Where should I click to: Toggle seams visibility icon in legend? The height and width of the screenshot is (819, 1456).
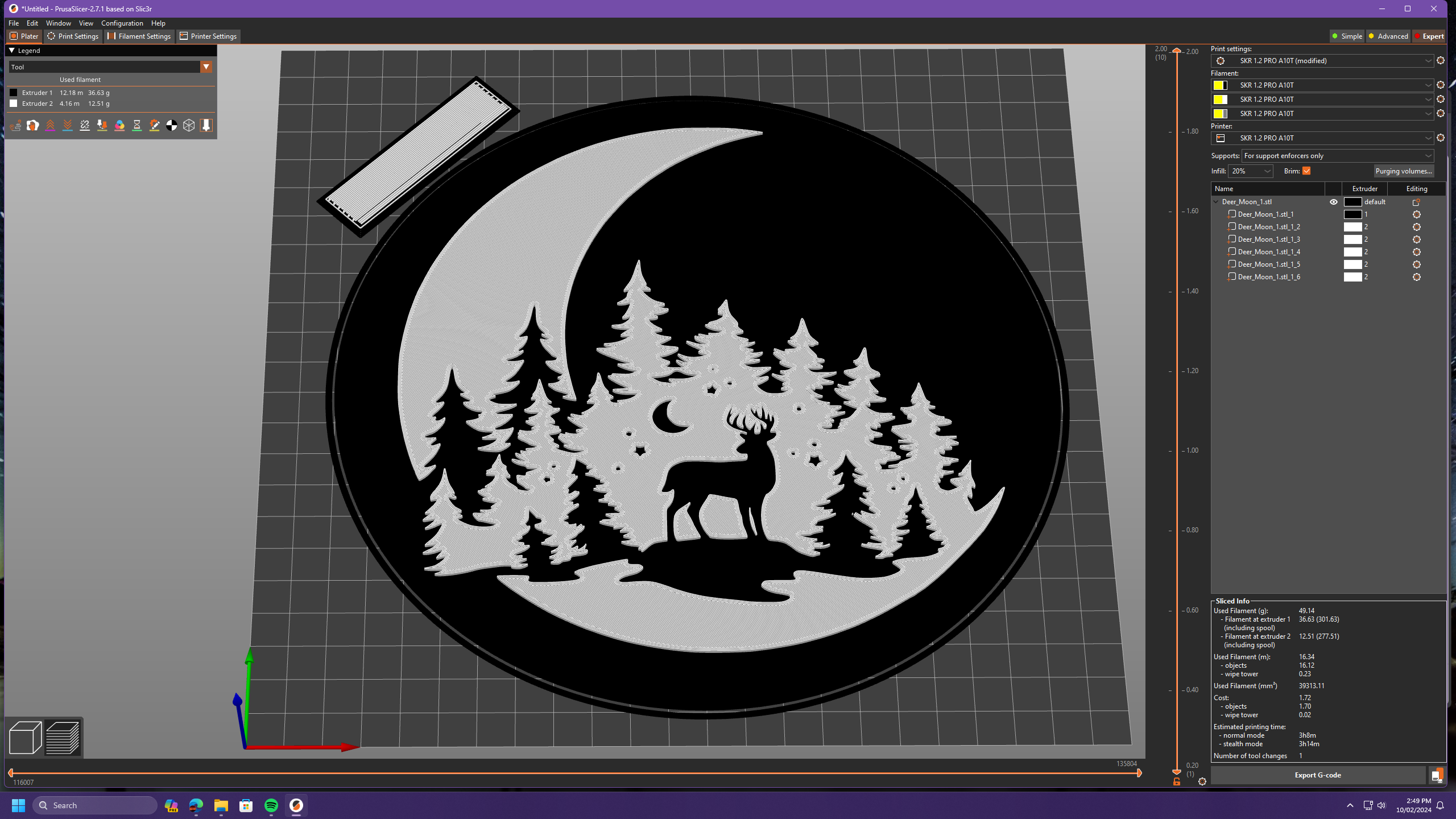click(85, 125)
